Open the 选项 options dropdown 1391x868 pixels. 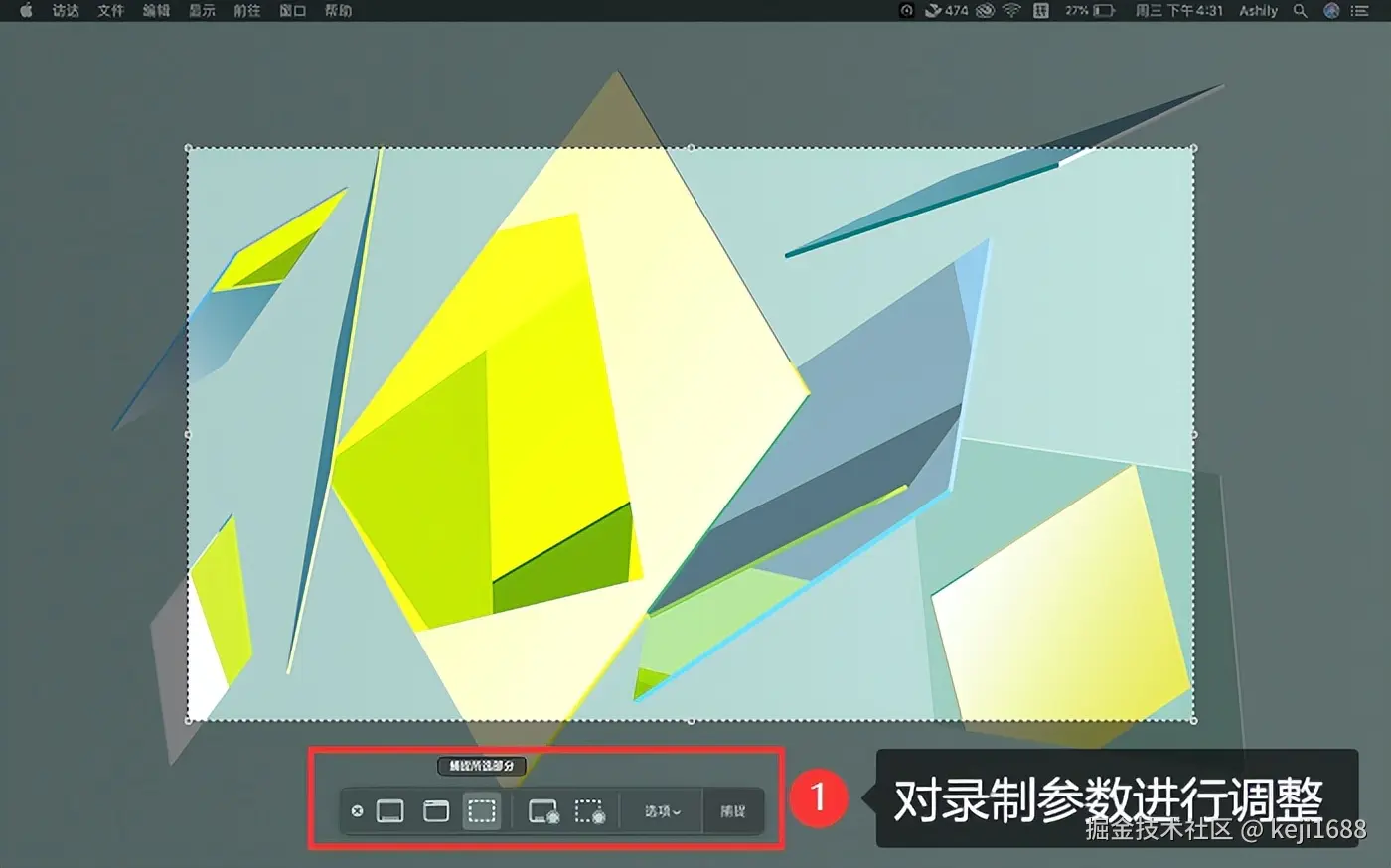662,811
